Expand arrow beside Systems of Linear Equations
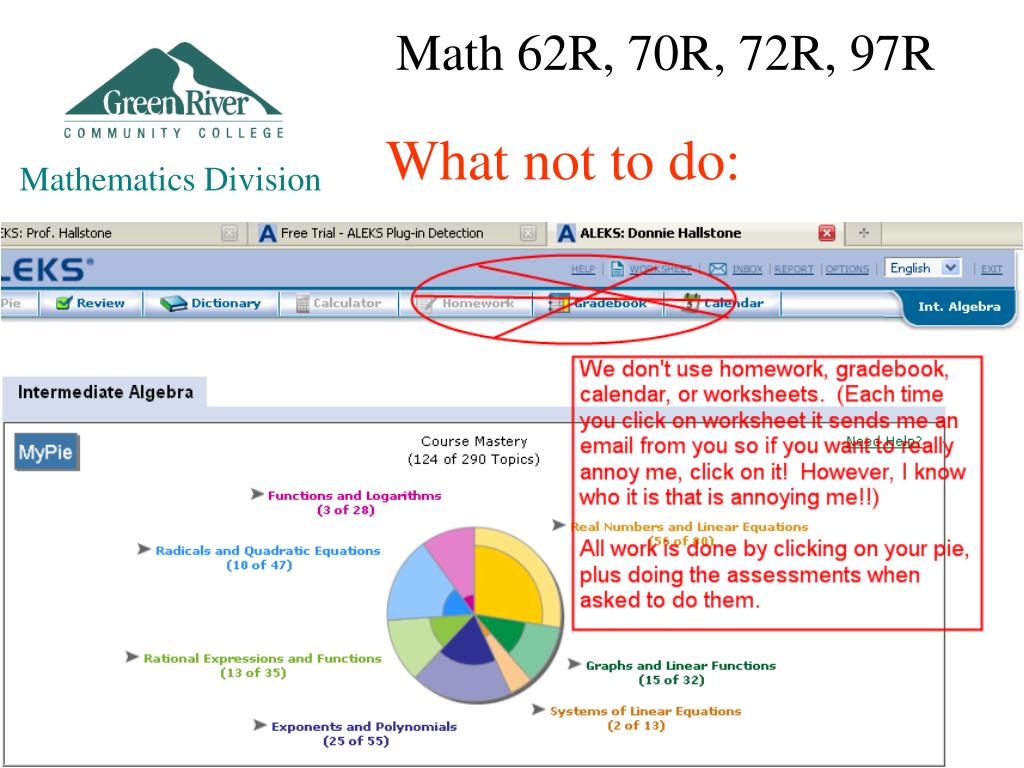 tap(539, 709)
